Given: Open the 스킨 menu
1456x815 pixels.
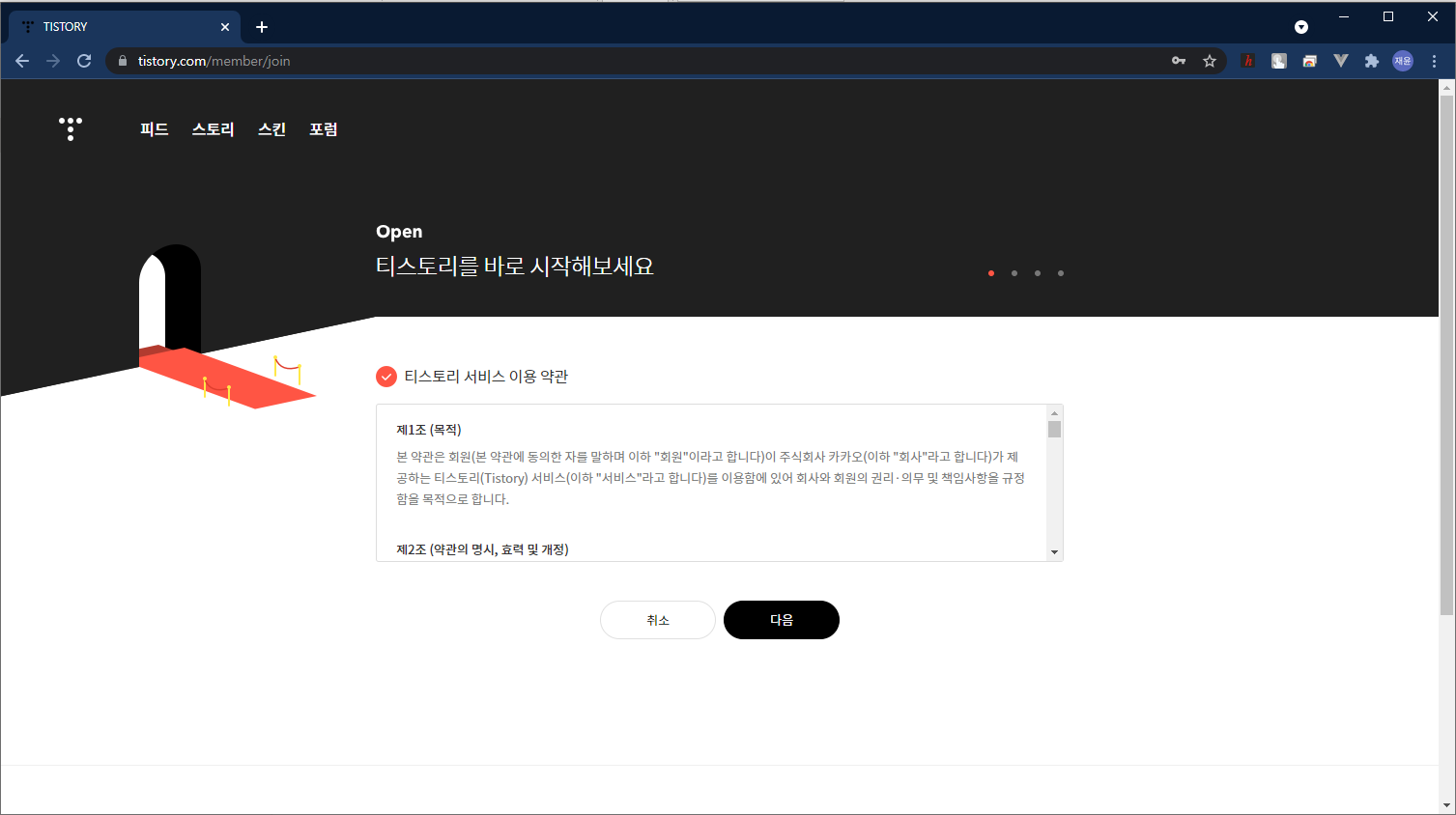Looking at the screenshot, I should click(x=272, y=129).
